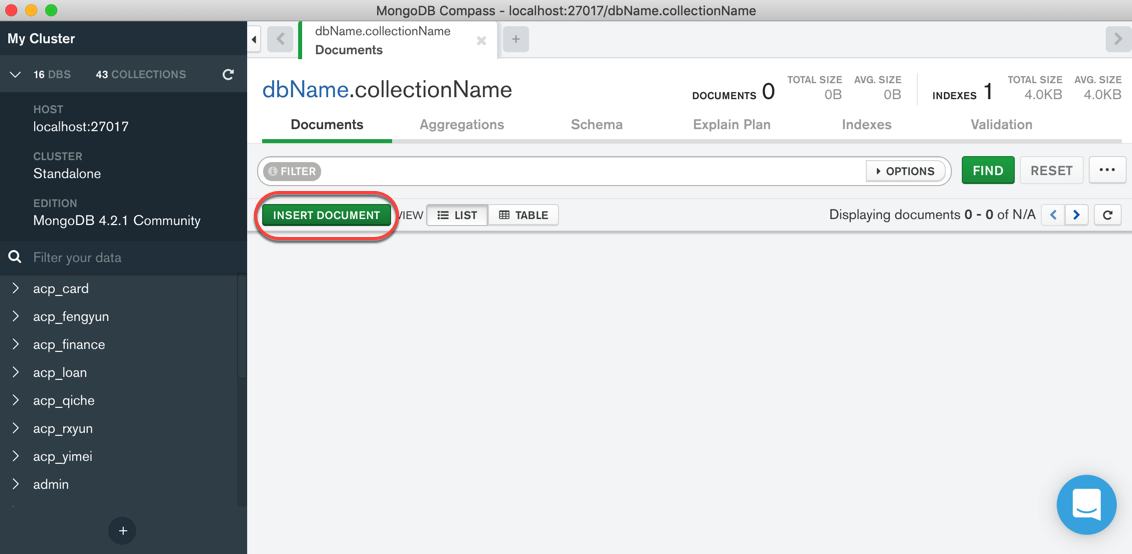
Task: Run the query with Find
Action: coord(988,170)
